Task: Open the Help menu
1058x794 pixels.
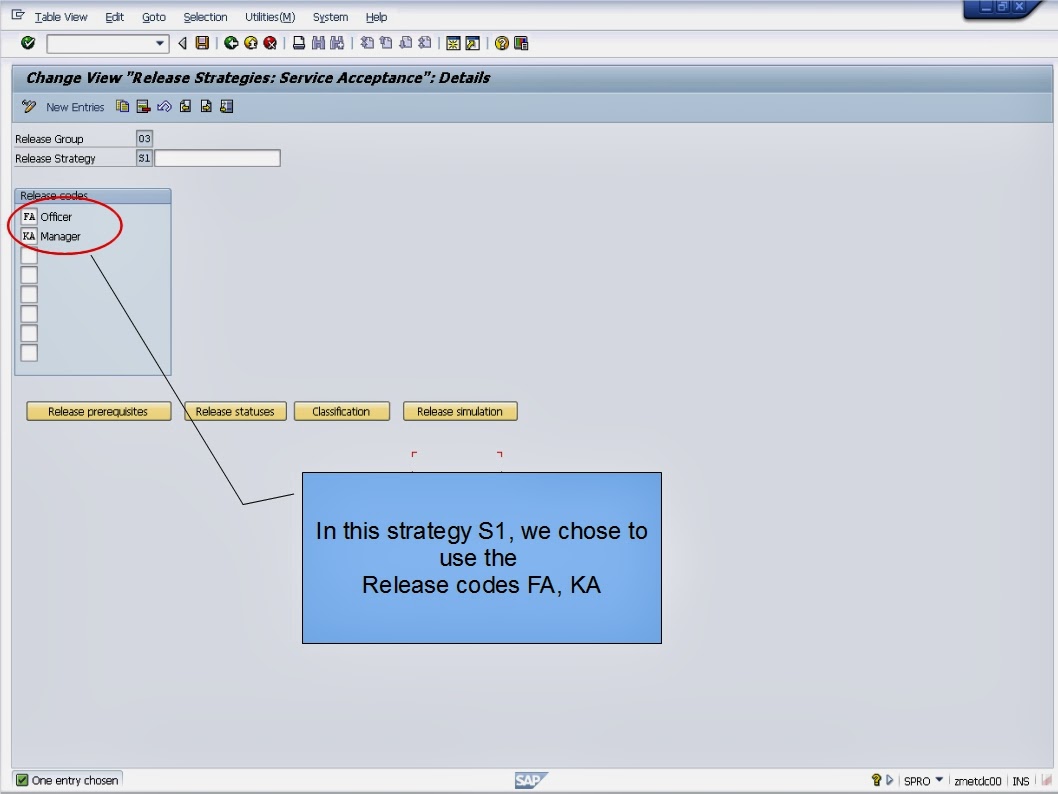Action: pos(376,17)
